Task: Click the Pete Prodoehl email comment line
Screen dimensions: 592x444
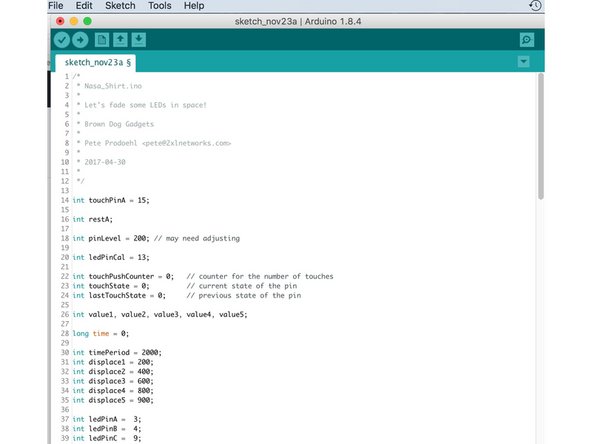Action: pyautogui.click(x=157, y=143)
